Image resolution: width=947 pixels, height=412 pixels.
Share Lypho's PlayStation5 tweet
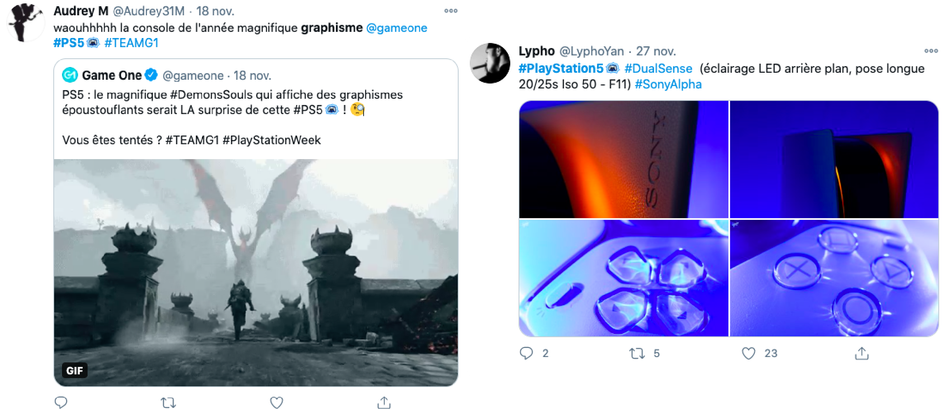point(861,353)
